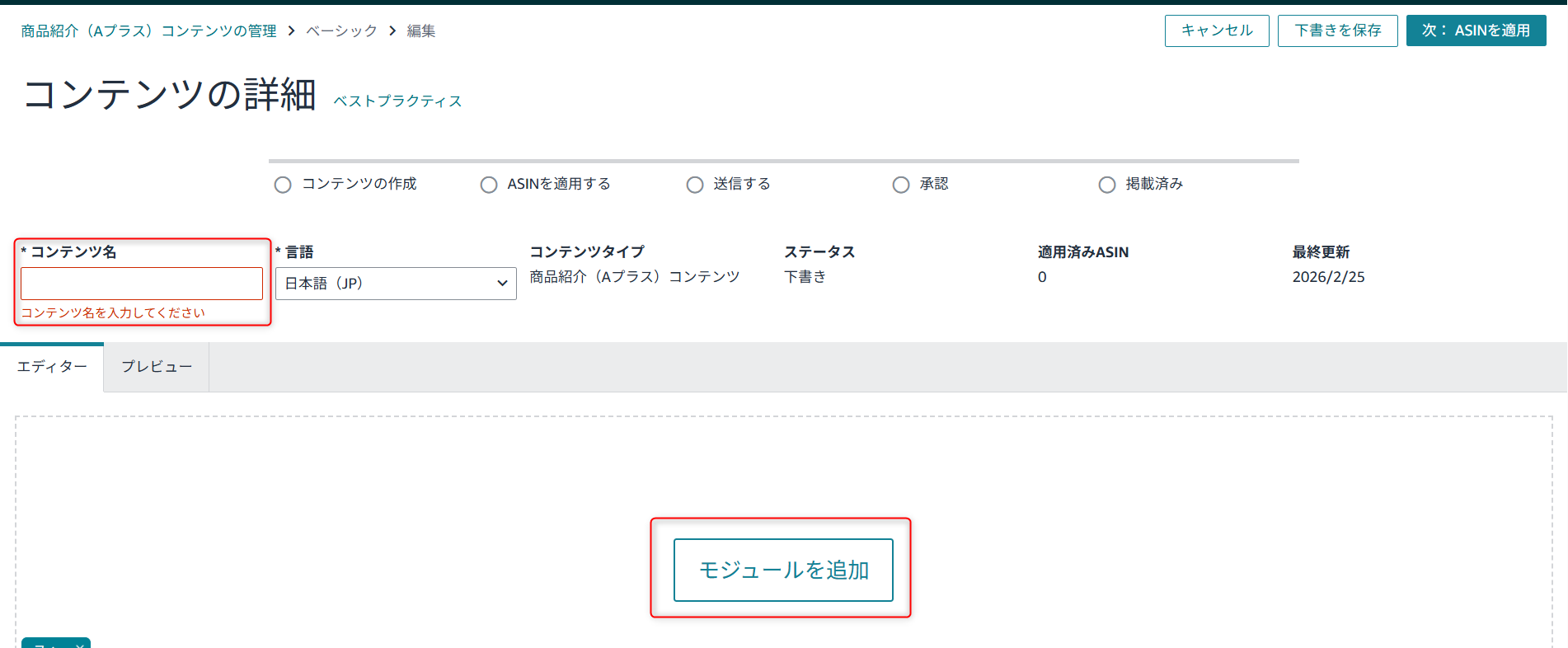Dismiss the teal tab with its X icon
The height and width of the screenshot is (648, 1568).
(x=80, y=645)
